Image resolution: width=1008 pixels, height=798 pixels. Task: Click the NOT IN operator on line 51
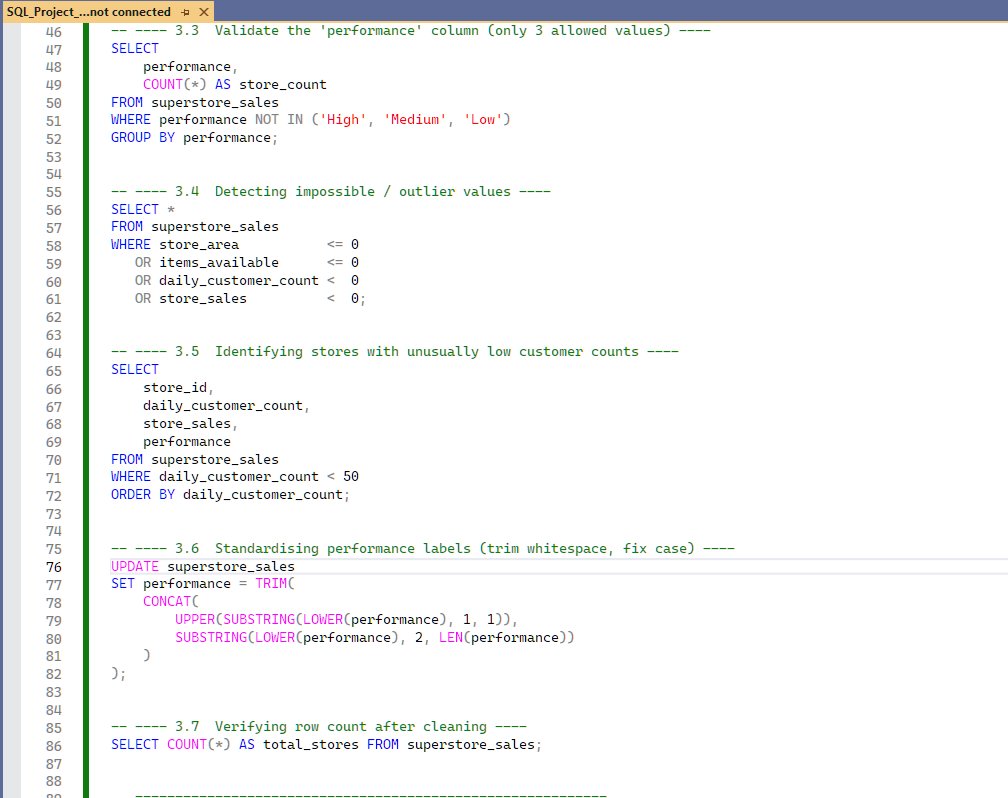[279, 119]
